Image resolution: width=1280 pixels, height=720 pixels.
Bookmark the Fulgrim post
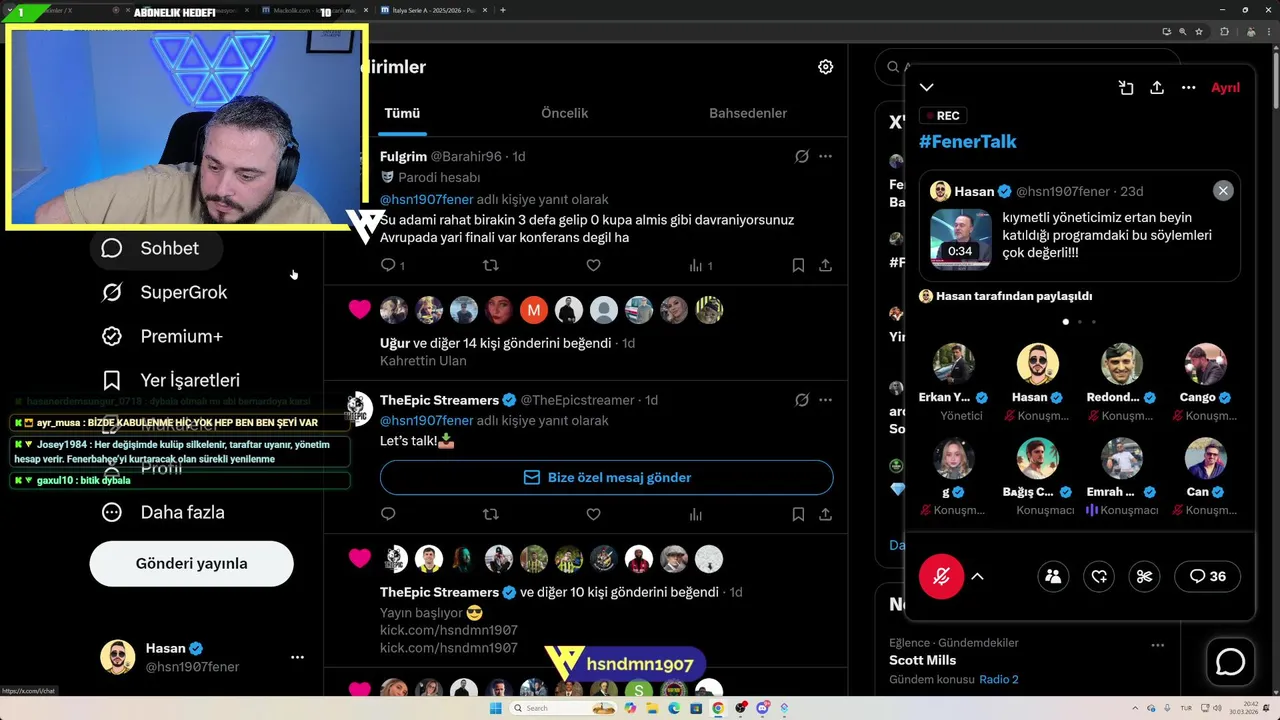[x=798, y=265]
